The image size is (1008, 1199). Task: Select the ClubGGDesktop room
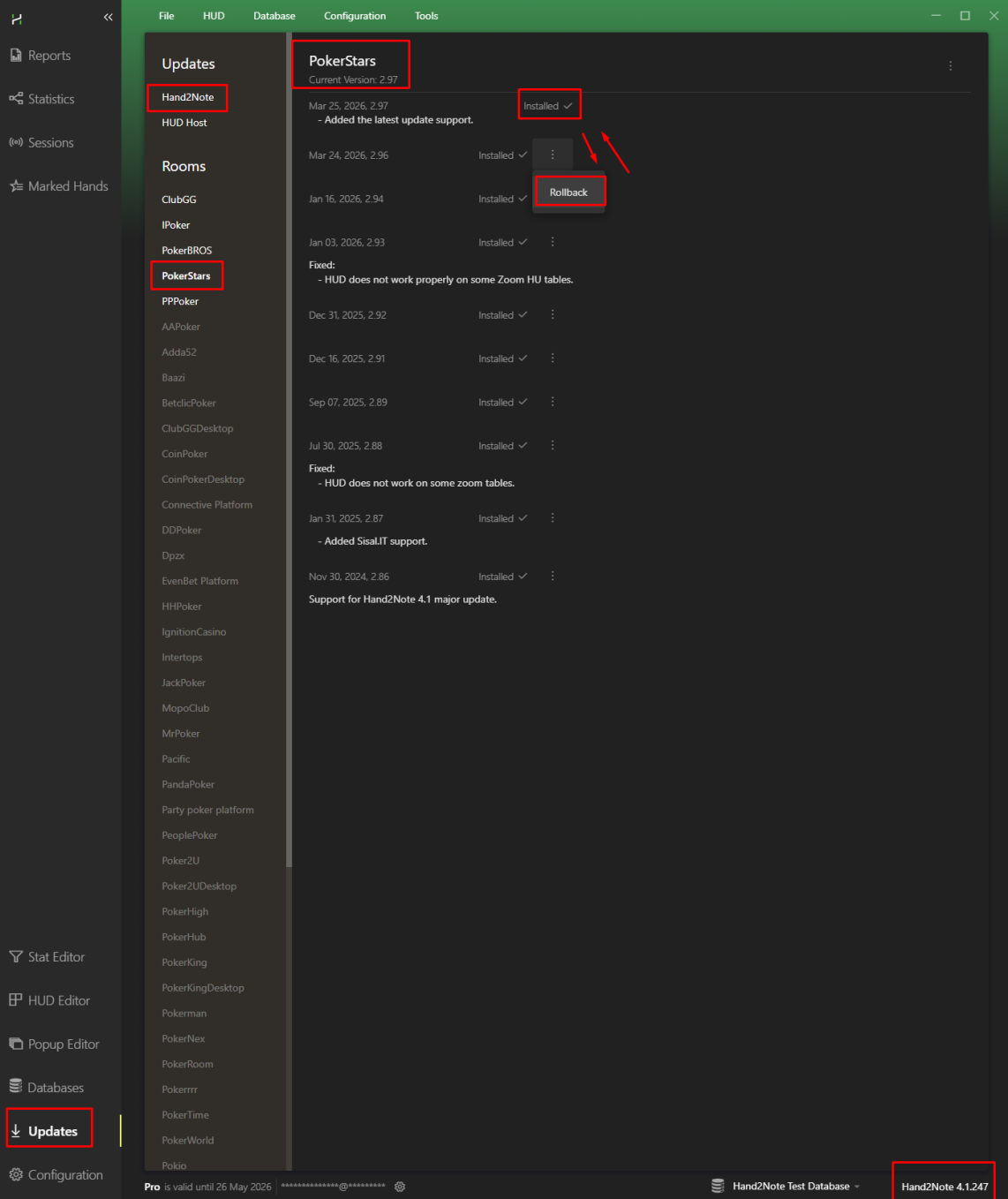(x=198, y=429)
